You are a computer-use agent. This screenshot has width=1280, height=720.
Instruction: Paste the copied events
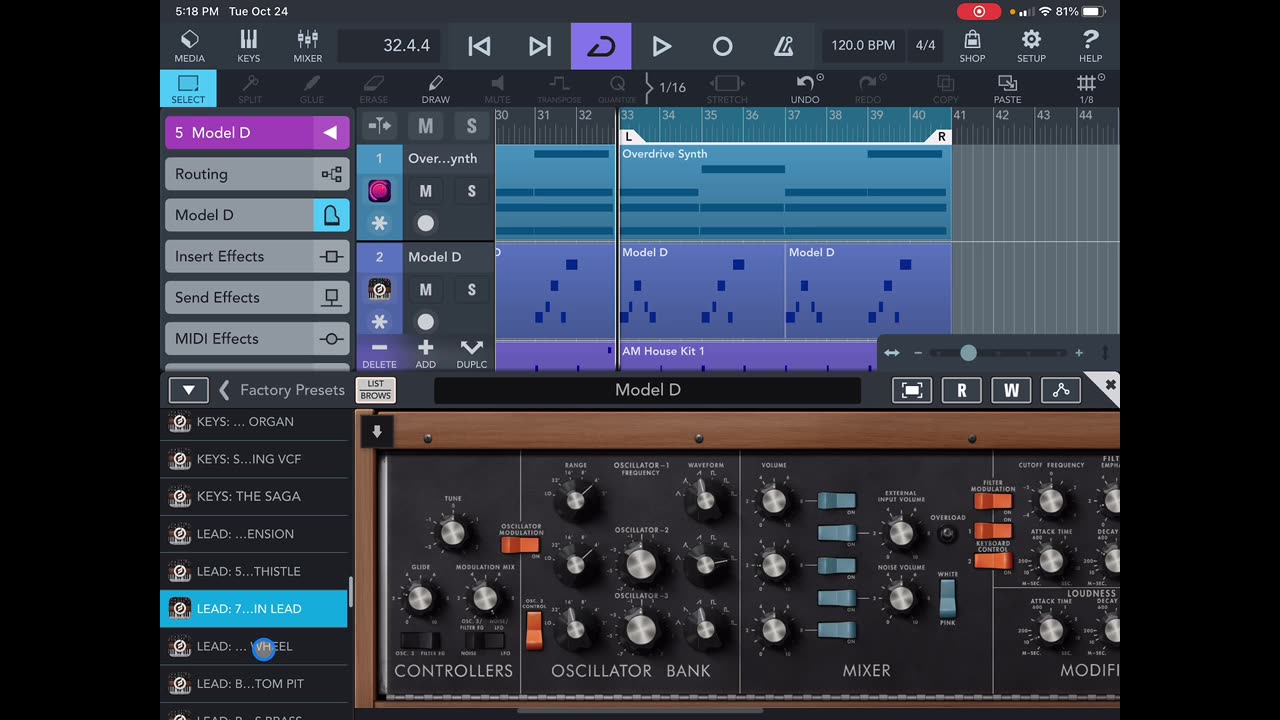point(1007,89)
